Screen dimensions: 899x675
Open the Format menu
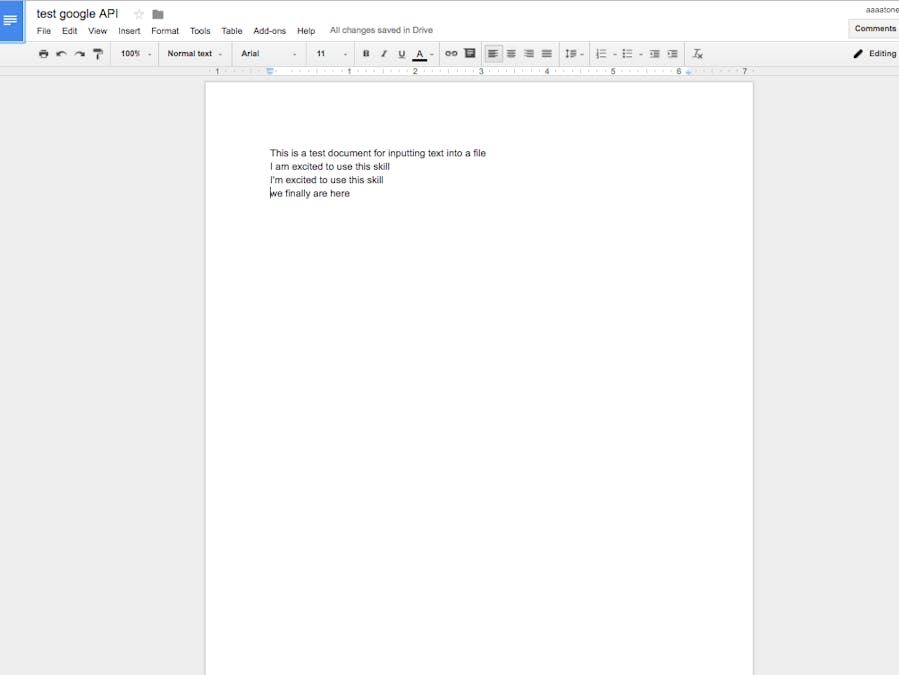[x=165, y=31]
